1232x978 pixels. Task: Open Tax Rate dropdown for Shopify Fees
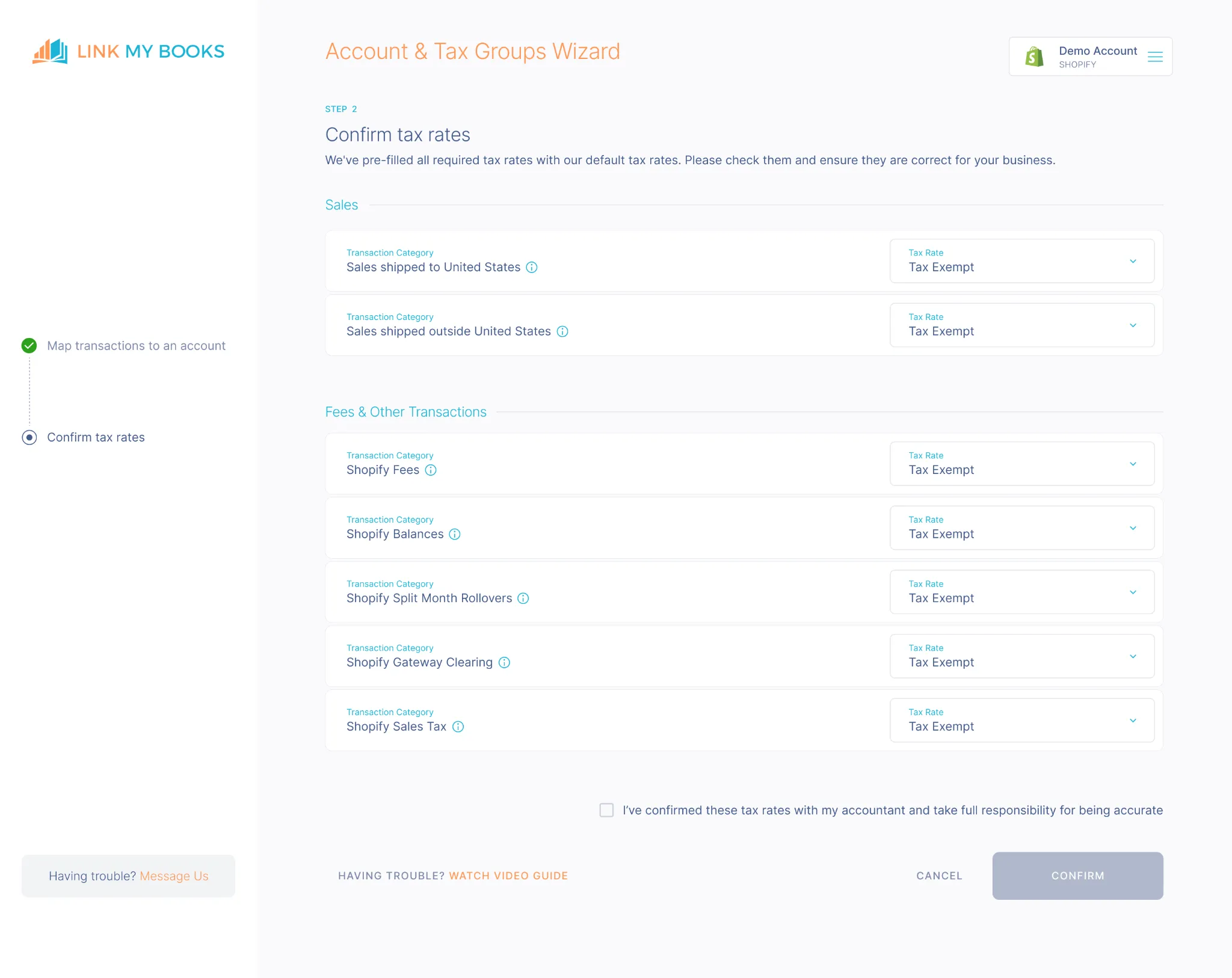[1021, 464]
